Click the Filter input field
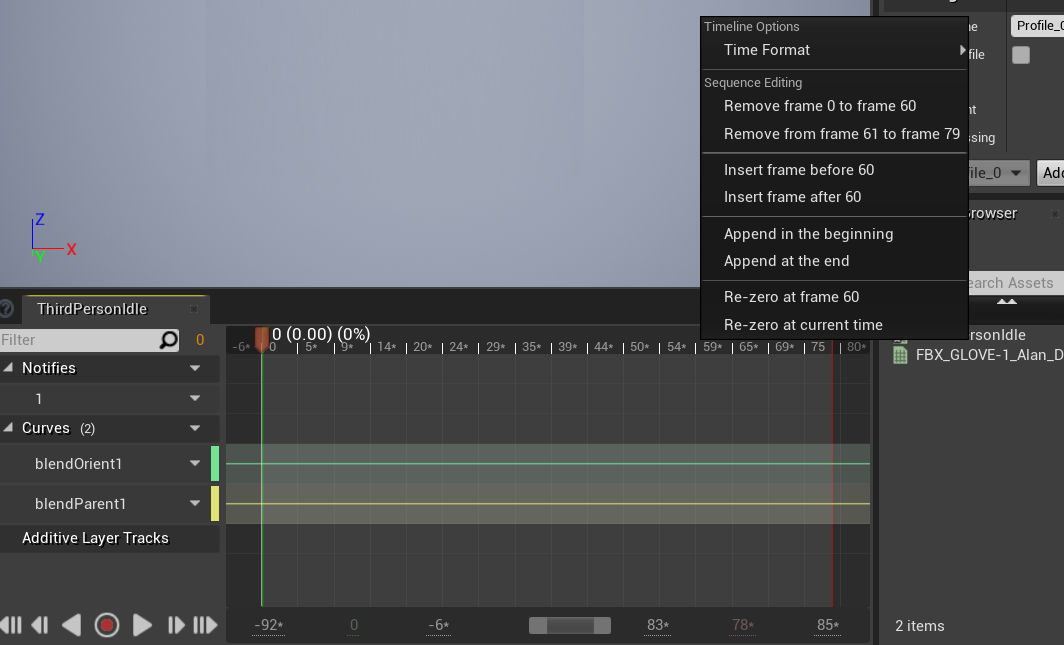Screen dimensions: 1064x645 [x=79, y=339]
